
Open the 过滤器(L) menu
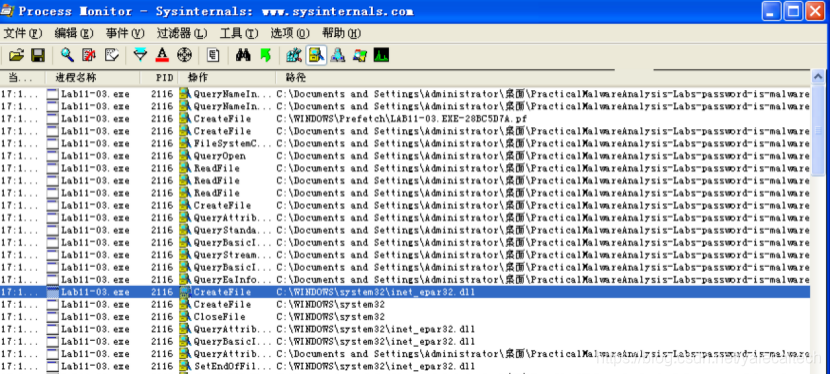point(182,33)
